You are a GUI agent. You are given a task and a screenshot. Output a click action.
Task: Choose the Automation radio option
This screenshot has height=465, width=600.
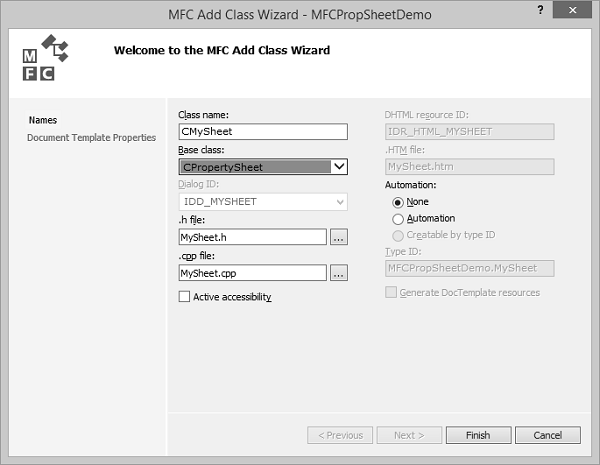tap(398, 219)
